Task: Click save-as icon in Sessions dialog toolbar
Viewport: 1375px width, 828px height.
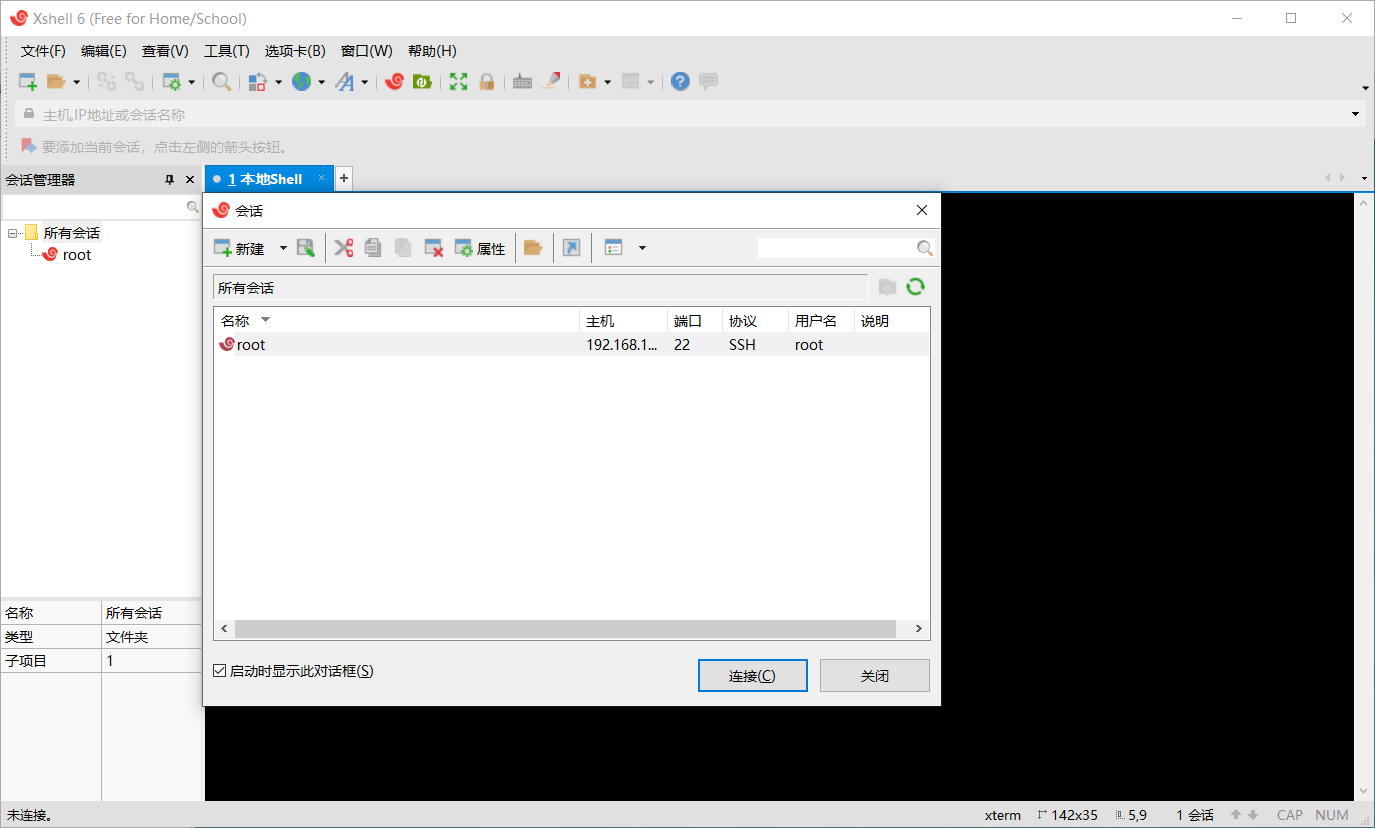Action: coord(306,248)
